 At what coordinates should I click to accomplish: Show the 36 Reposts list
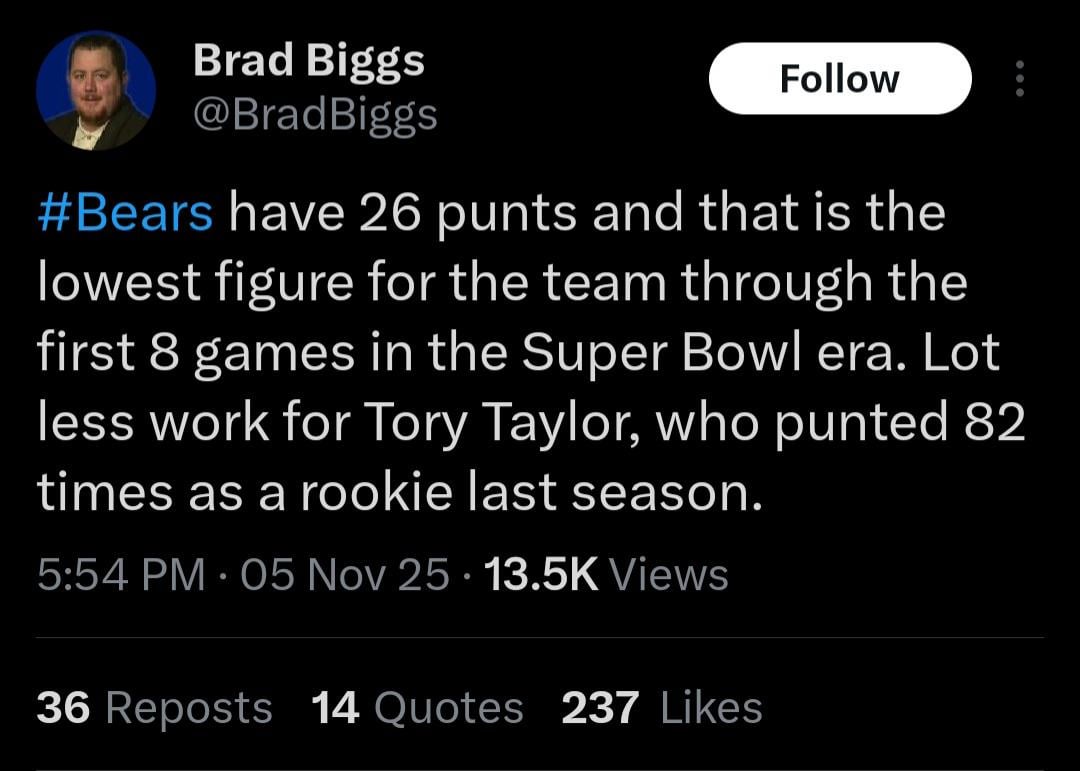154,708
